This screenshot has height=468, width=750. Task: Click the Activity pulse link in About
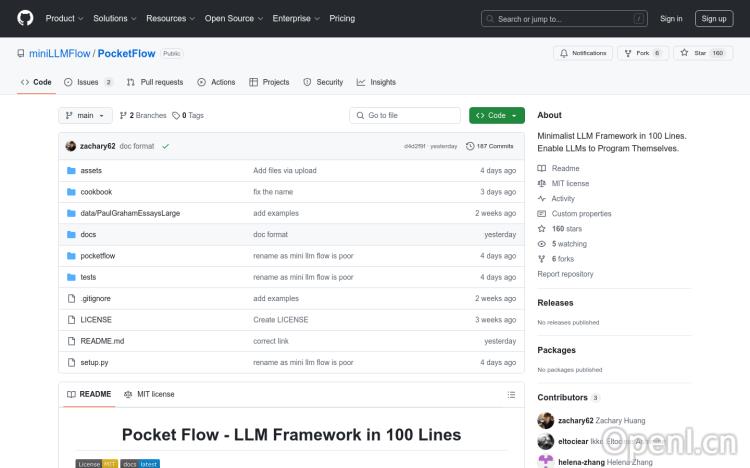point(563,199)
